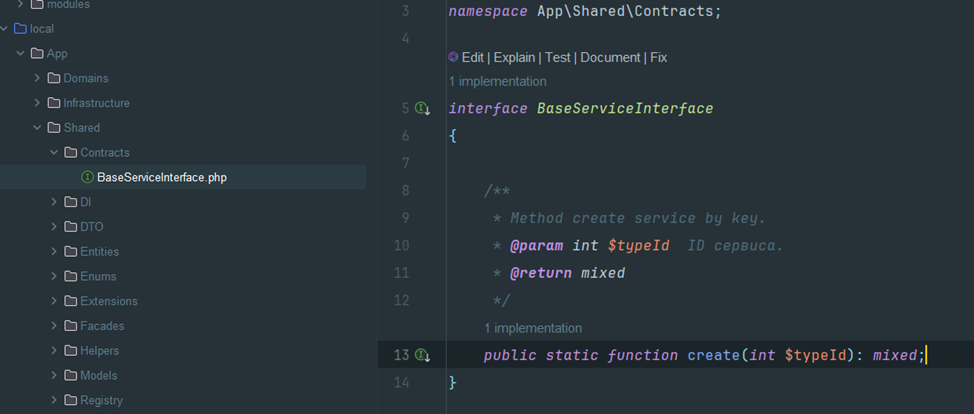The height and width of the screenshot is (414, 974).
Task: Click the Domains folder icon
Action: click(54, 78)
